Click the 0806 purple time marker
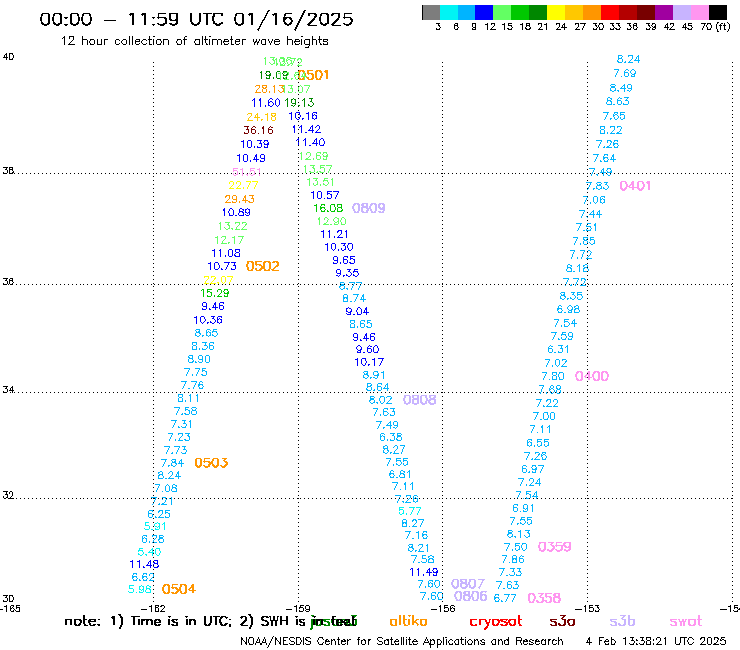This screenshot has width=740, height=650. (x=471, y=596)
